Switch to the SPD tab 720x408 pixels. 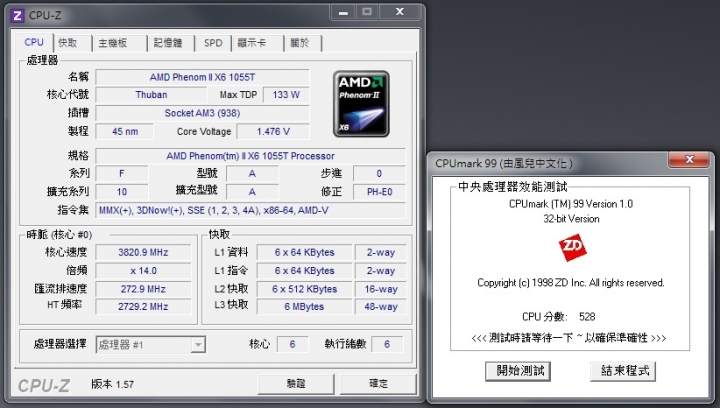click(x=213, y=43)
